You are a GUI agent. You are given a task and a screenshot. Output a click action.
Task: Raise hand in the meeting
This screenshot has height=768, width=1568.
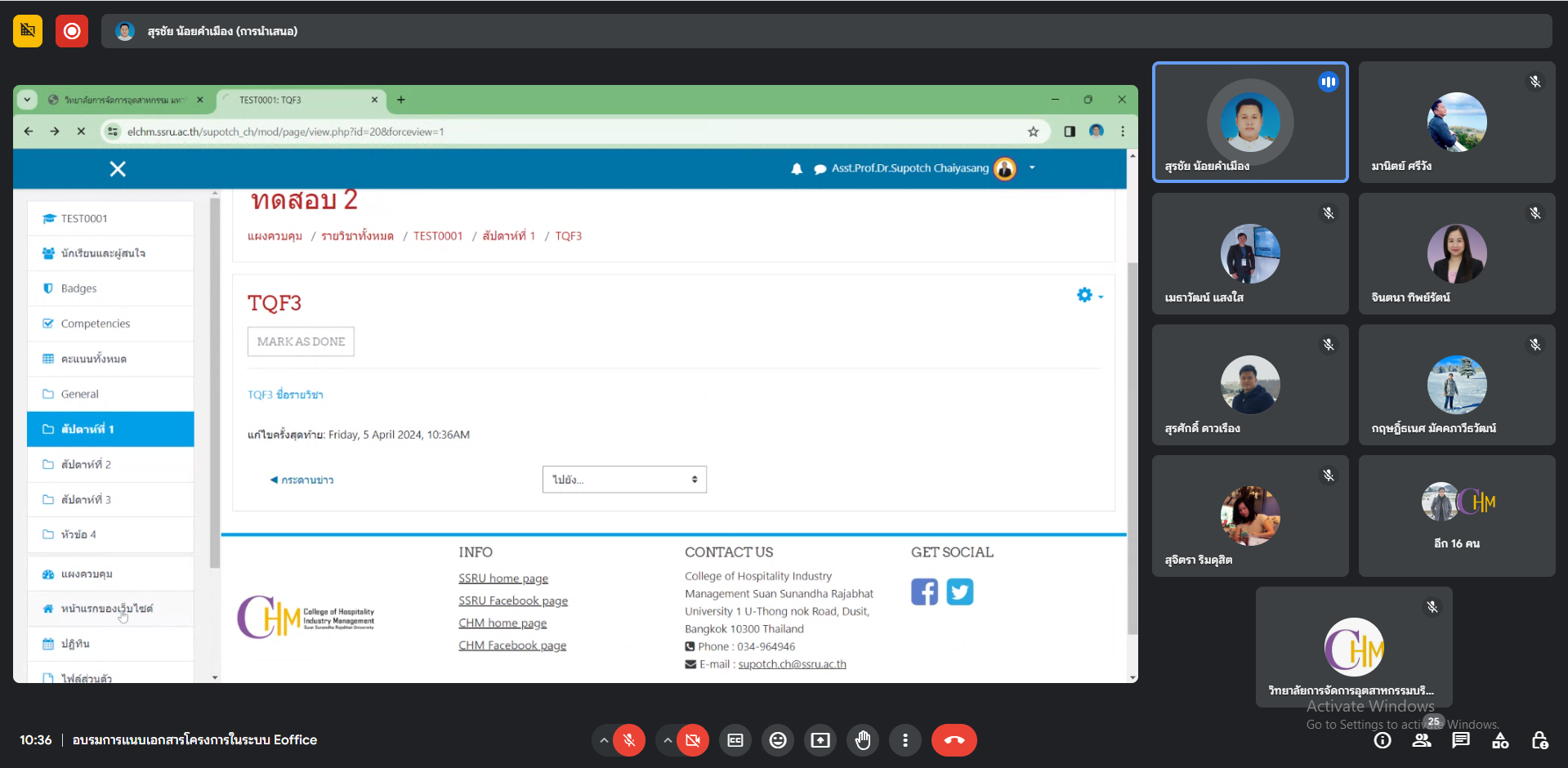863,740
